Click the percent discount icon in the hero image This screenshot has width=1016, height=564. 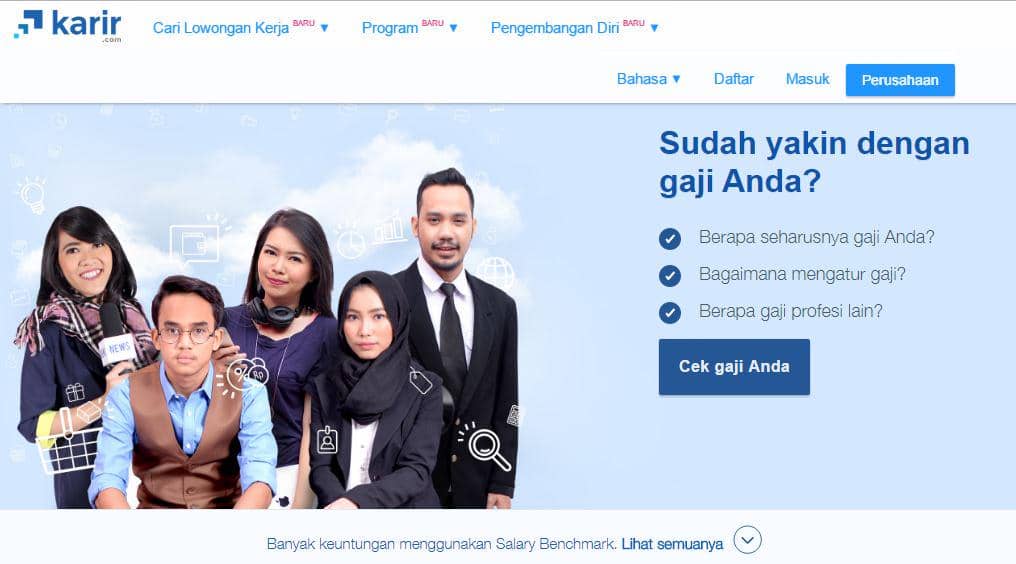pos(240,375)
